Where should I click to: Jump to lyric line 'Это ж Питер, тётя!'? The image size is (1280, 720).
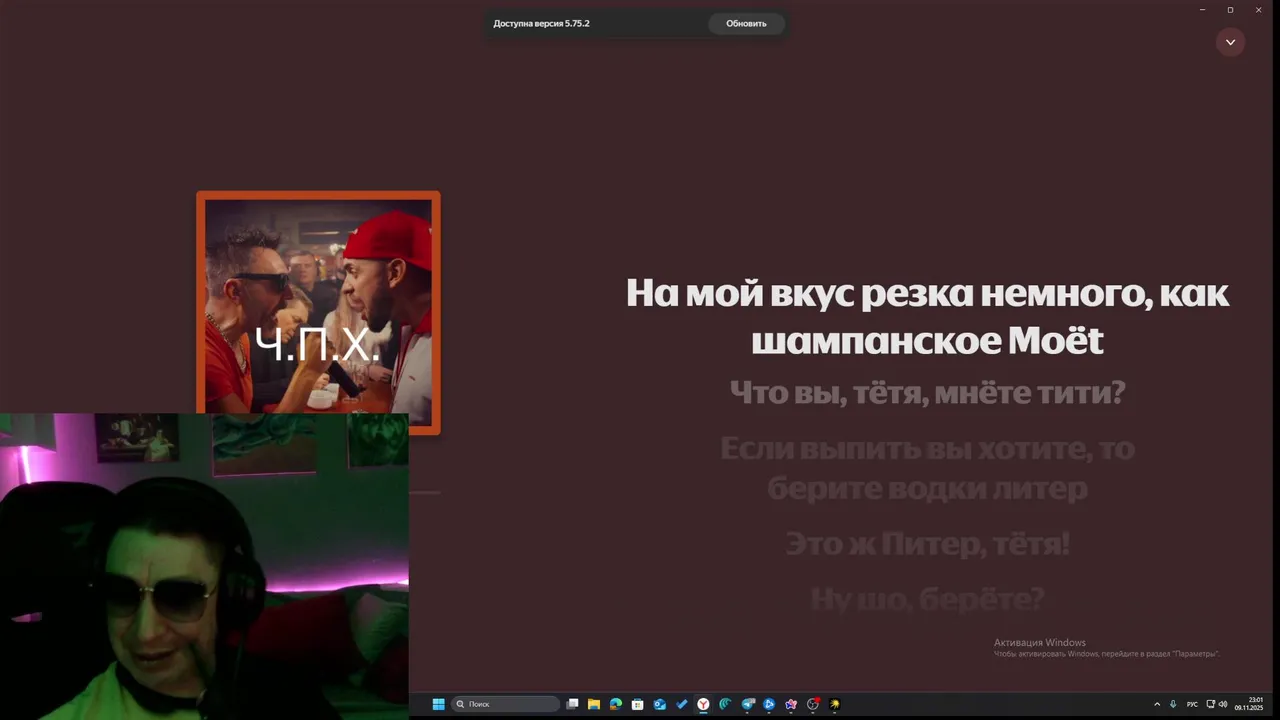click(x=927, y=545)
